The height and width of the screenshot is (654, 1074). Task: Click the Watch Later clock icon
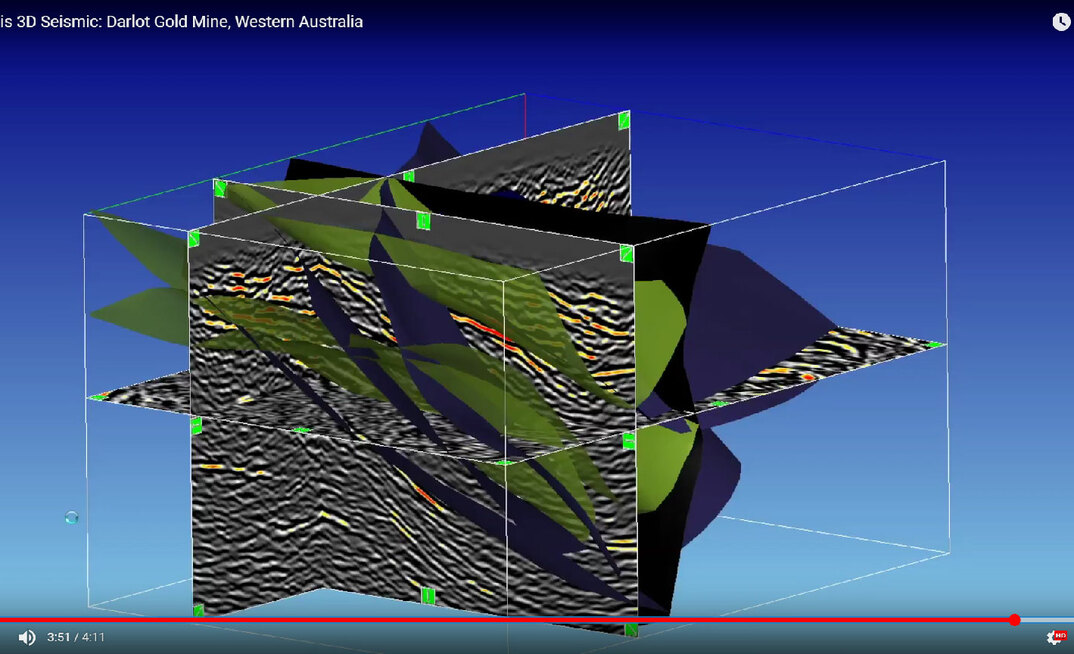1061,22
